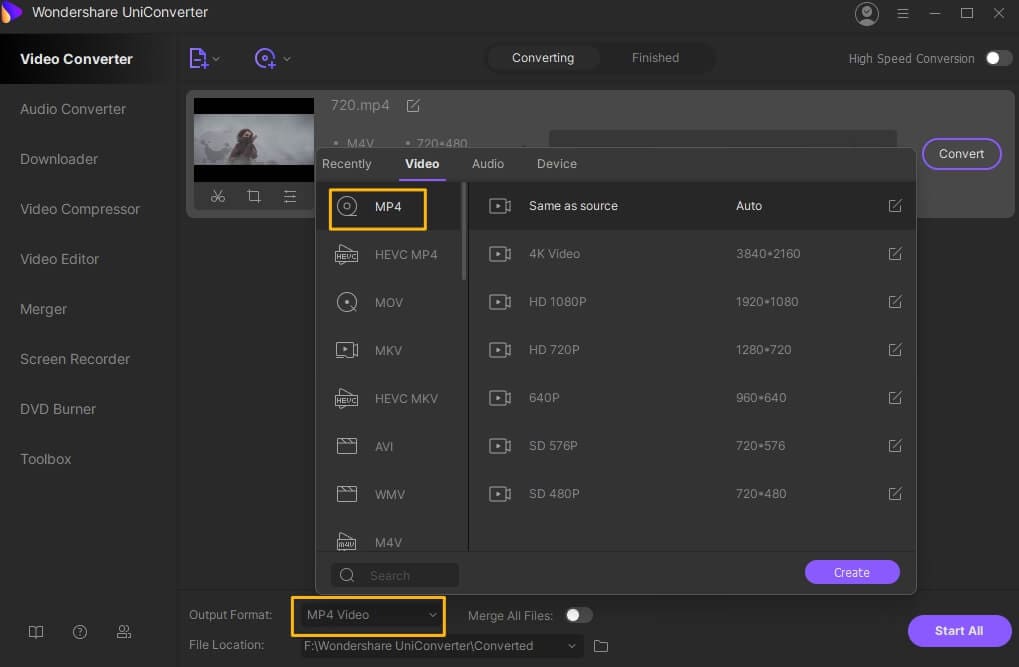Click the Load DVD disc icon
Image resolution: width=1019 pixels, height=667 pixels.
(x=265, y=59)
